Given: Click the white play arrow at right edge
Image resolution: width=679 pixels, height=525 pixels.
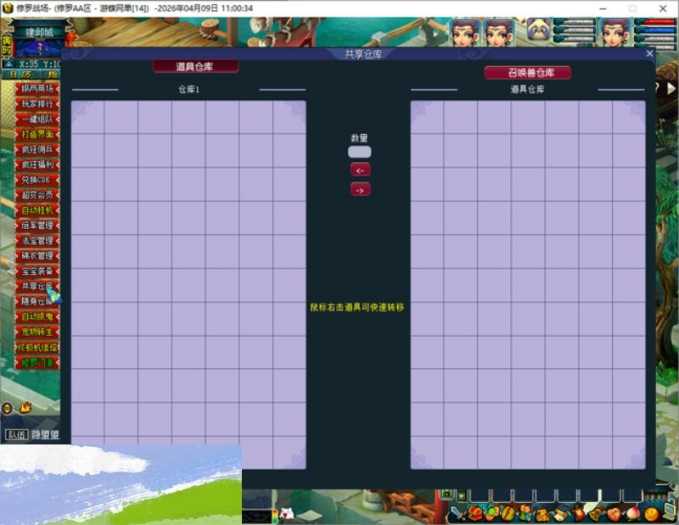Looking at the screenshot, I should [x=671, y=88].
